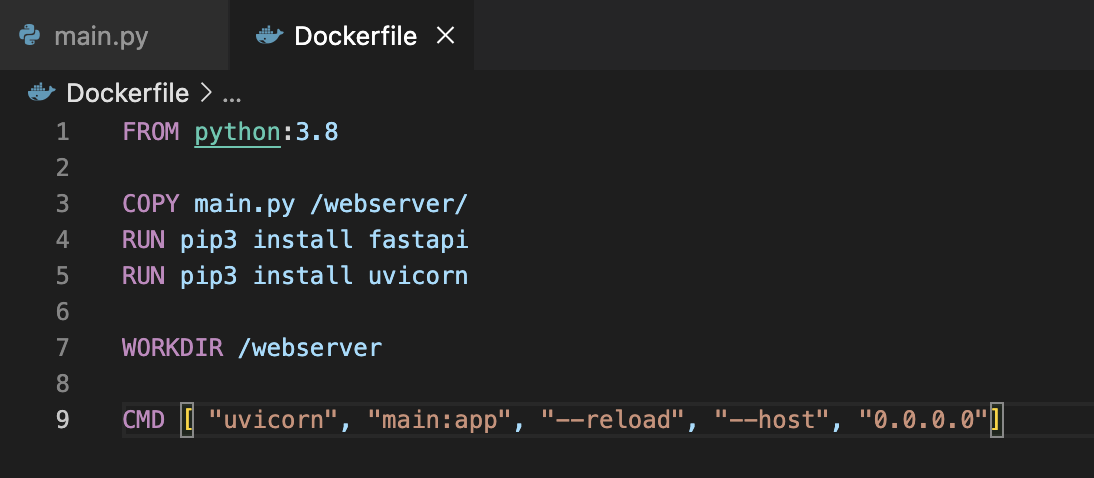Select the Dockerfile tab
The width and height of the screenshot is (1094, 478).
[354, 37]
